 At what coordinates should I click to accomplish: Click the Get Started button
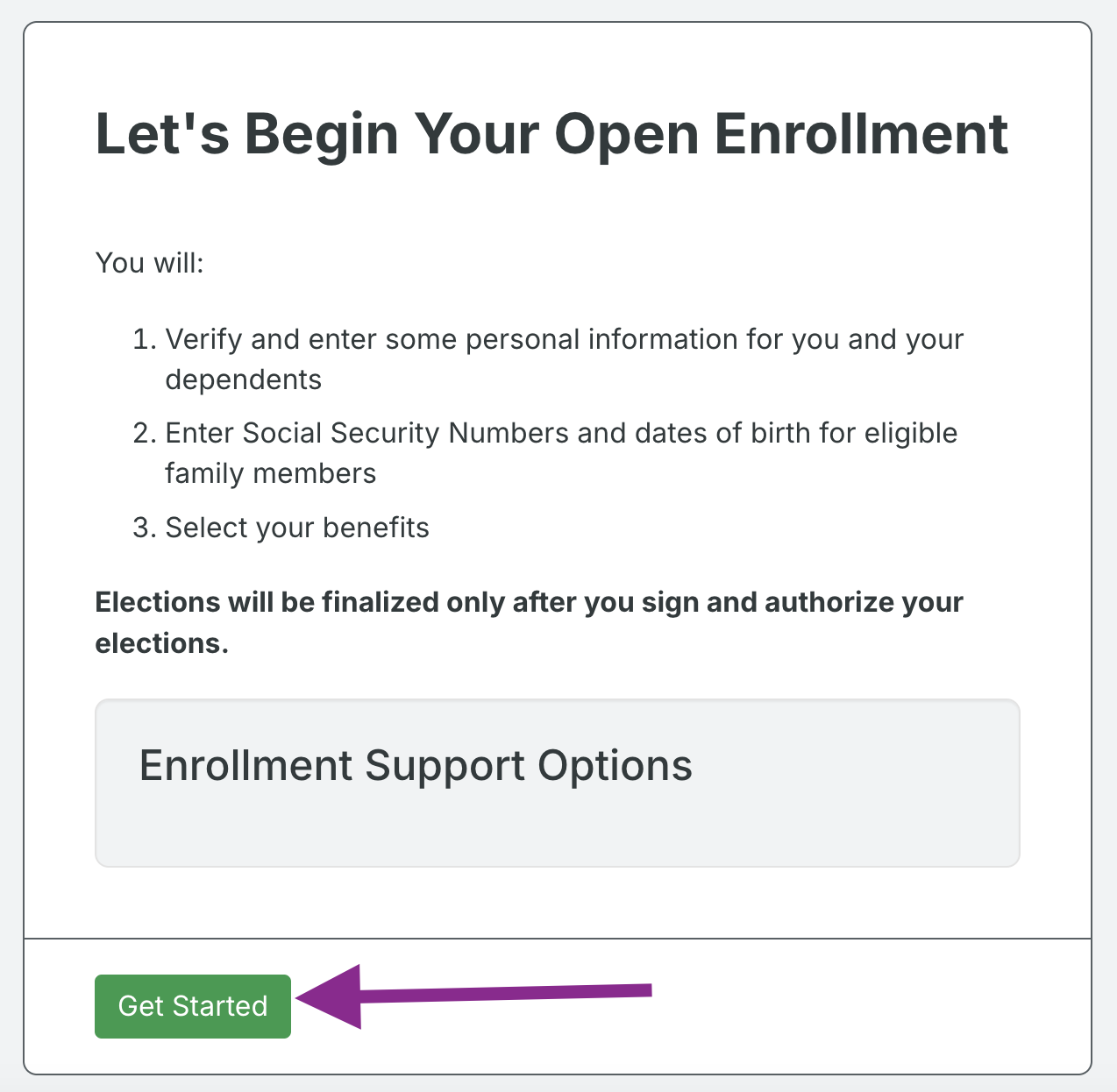192,1006
